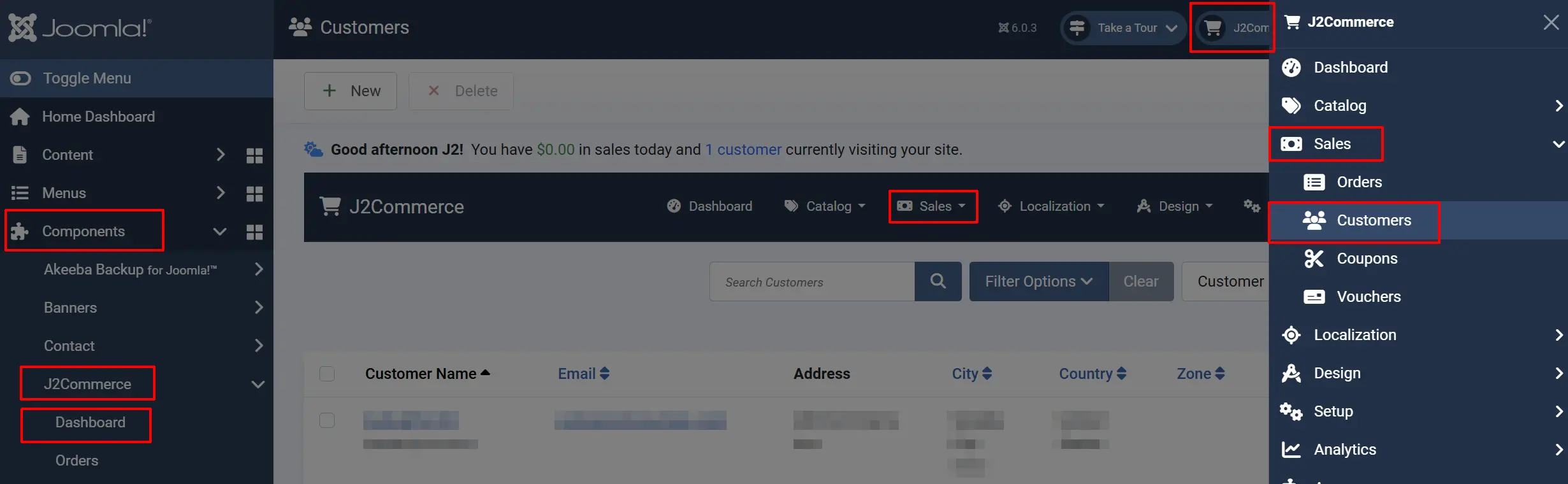Open the Localization dropdown in J2Commerce navbar
The width and height of the screenshot is (1568, 484).
pos(1051,206)
